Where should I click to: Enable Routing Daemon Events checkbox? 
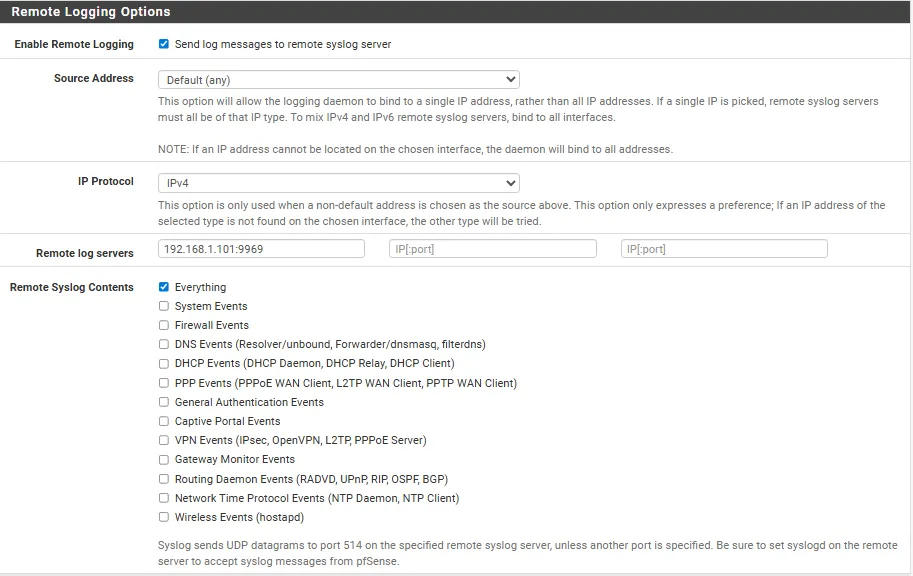coord(164,479)
